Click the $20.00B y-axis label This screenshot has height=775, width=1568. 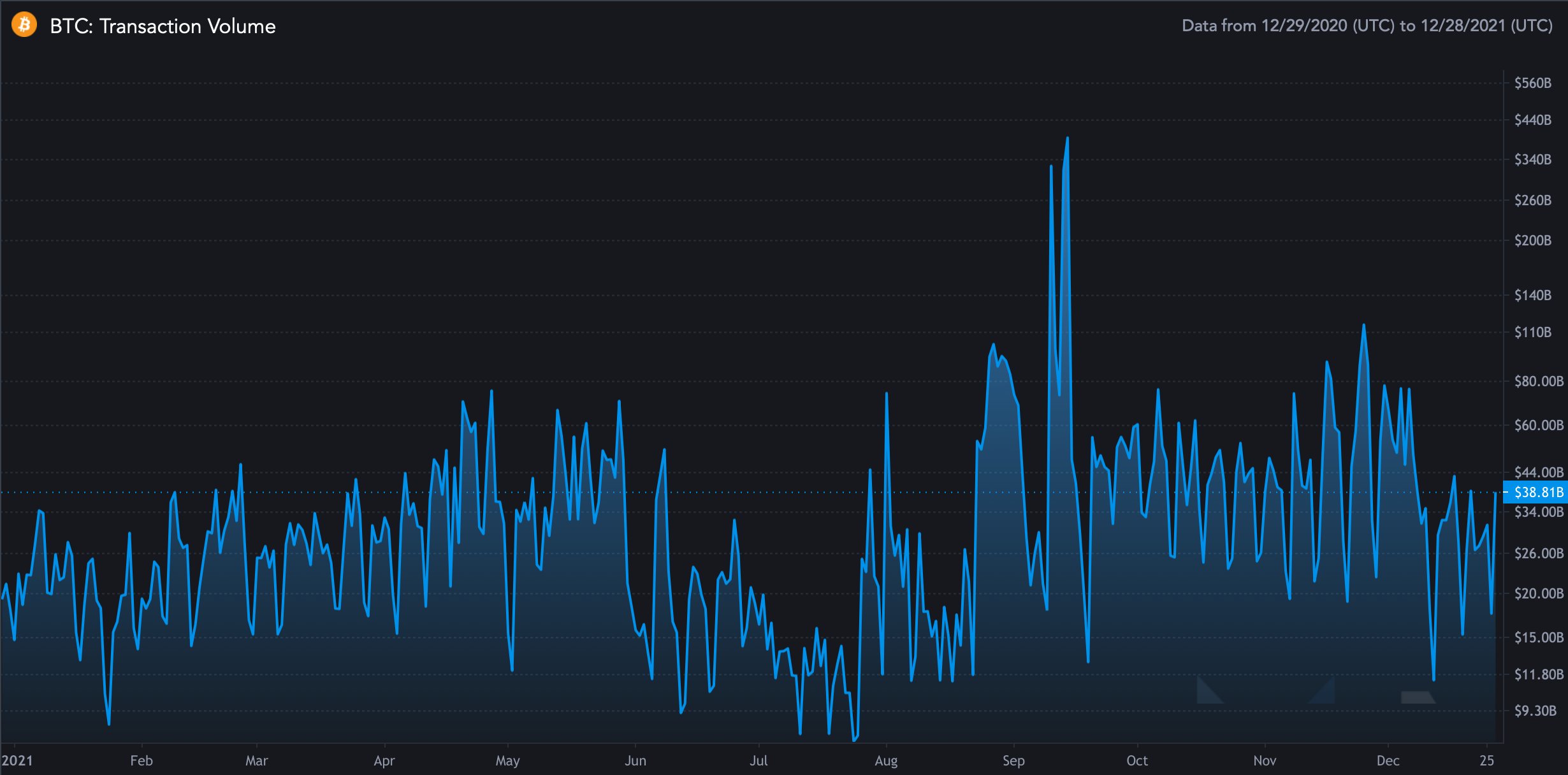1539,593
